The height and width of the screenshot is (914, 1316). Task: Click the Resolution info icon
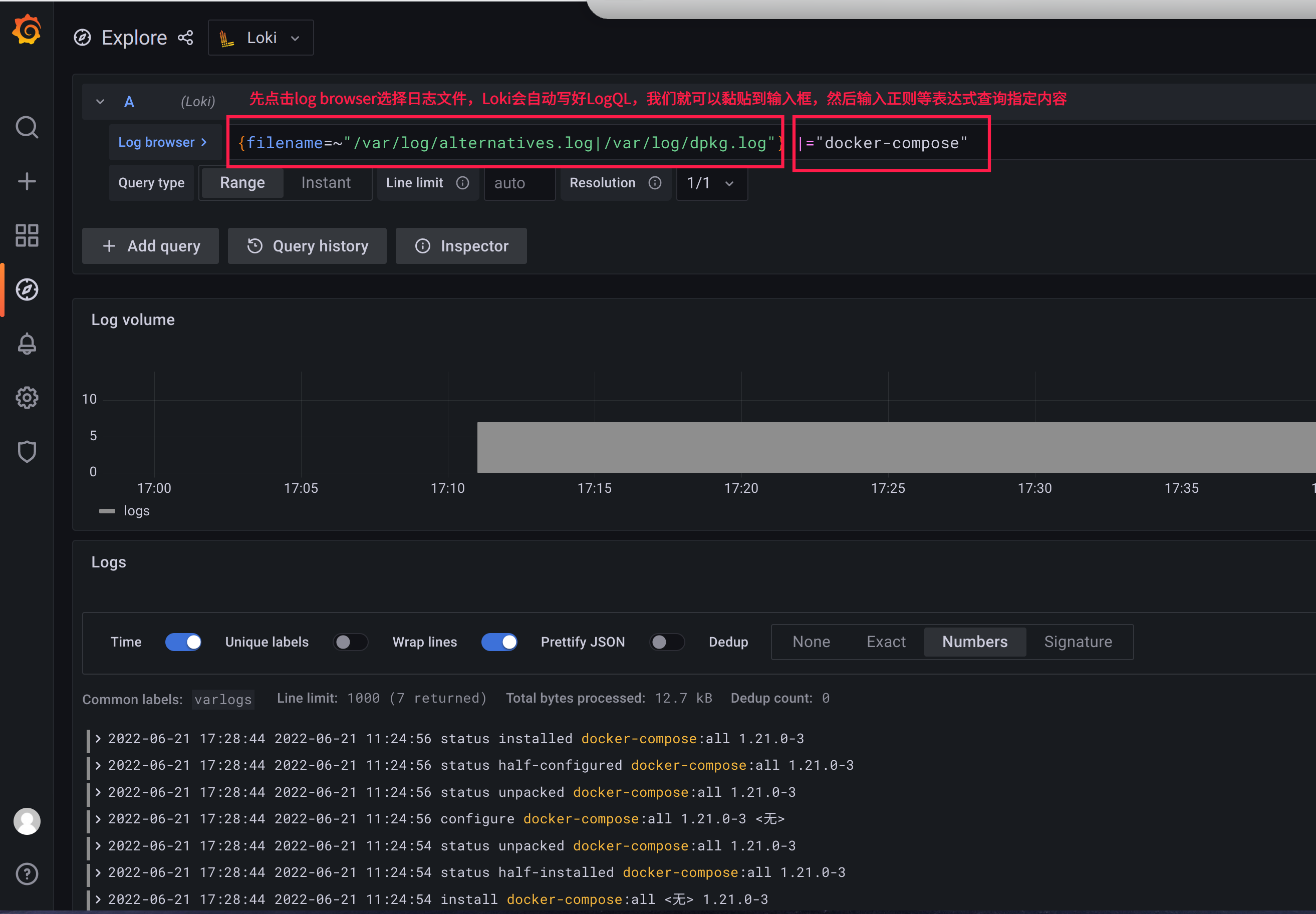tap(655, 183)
